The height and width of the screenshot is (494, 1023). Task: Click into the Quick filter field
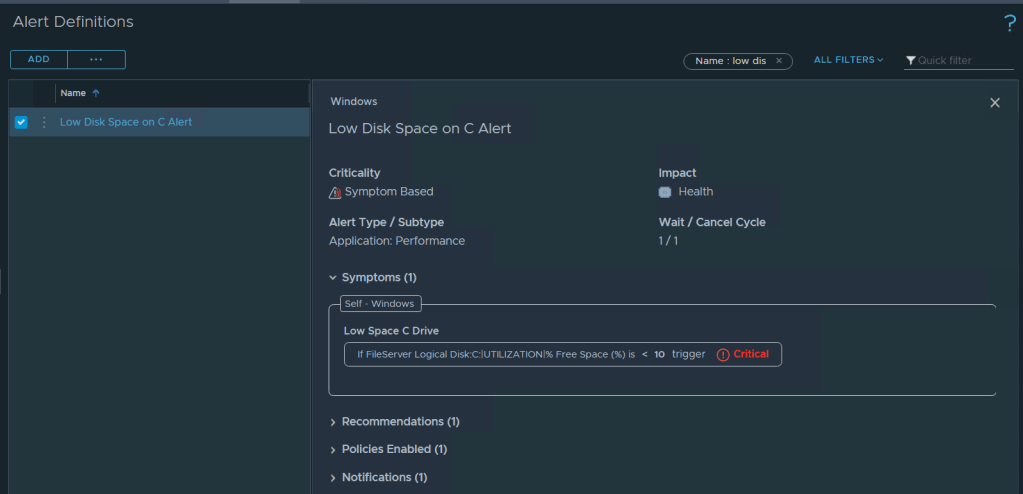(958, 61)
